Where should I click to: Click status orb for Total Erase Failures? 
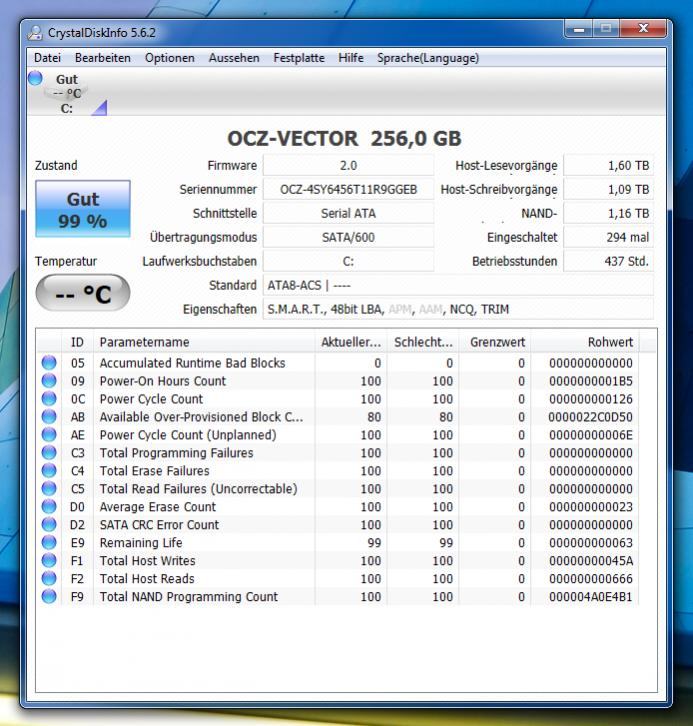49,471
